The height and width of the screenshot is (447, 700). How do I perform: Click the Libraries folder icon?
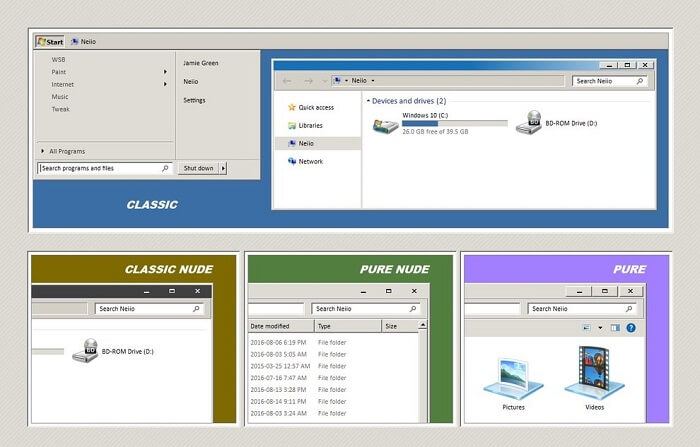tap(292, 125)
